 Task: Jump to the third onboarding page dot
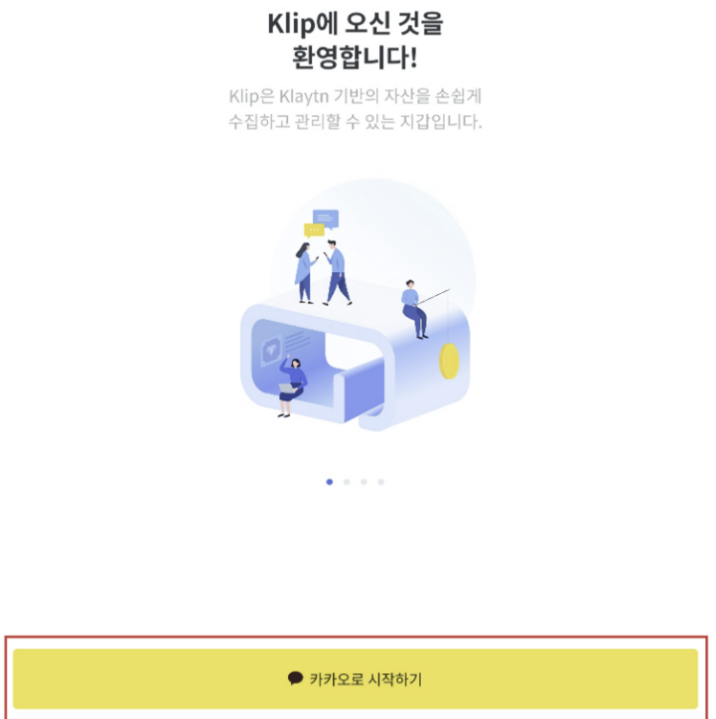[x=364, y=482]
